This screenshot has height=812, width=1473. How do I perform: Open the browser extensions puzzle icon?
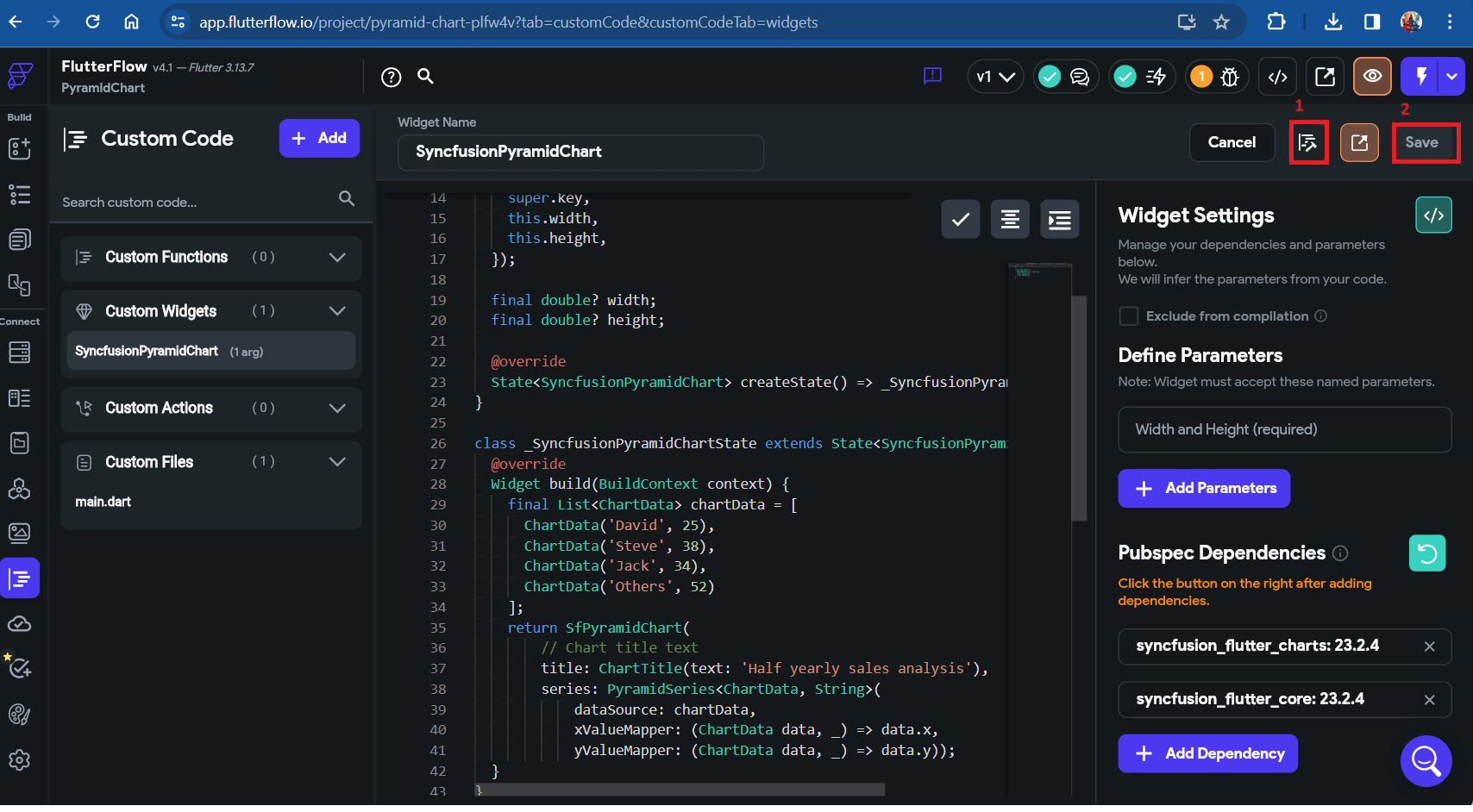point(1276,22)
